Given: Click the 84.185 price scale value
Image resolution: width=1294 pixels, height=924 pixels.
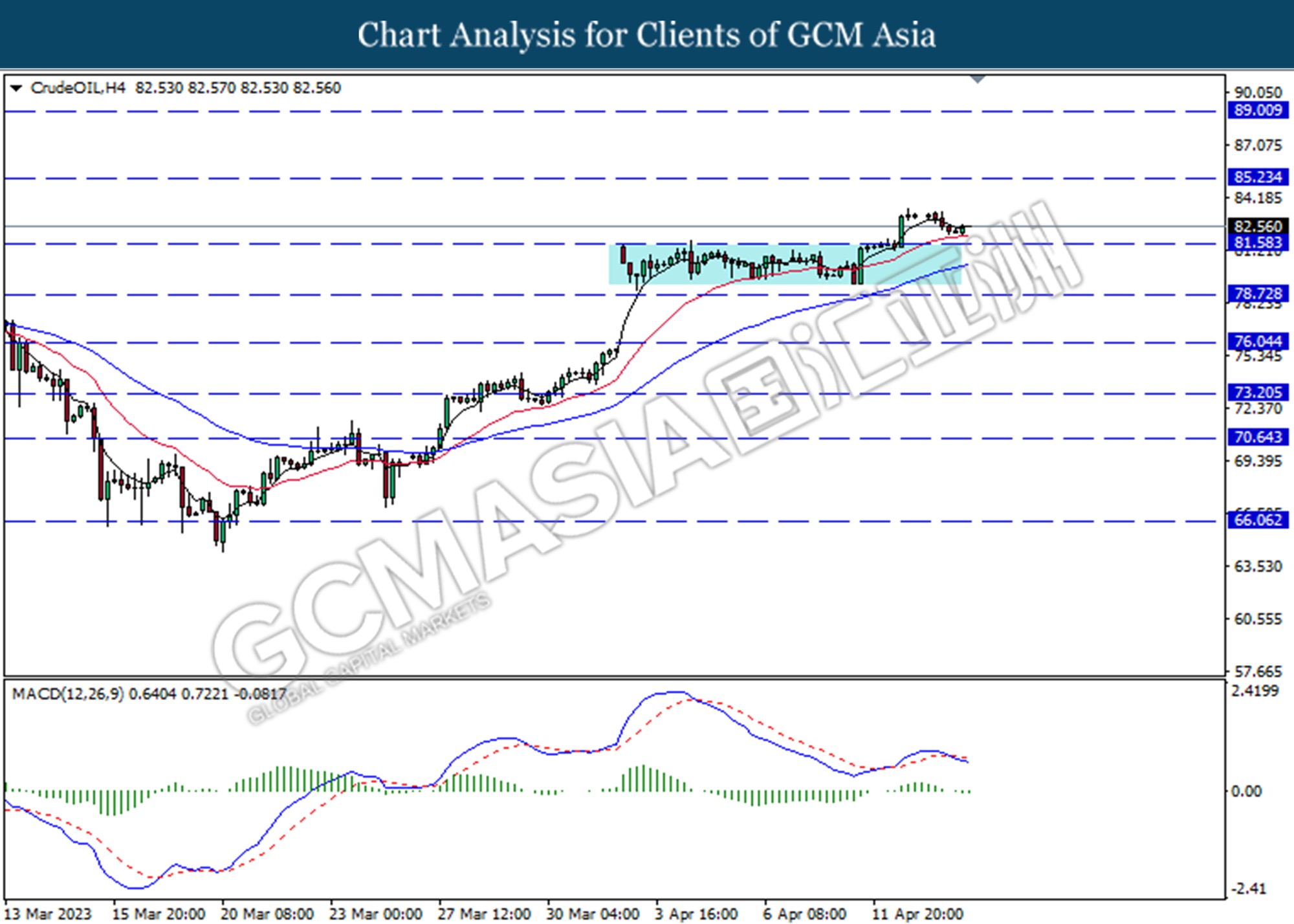Looking at the screenshot, I should pyautogui.click(x=1258, y=198).
